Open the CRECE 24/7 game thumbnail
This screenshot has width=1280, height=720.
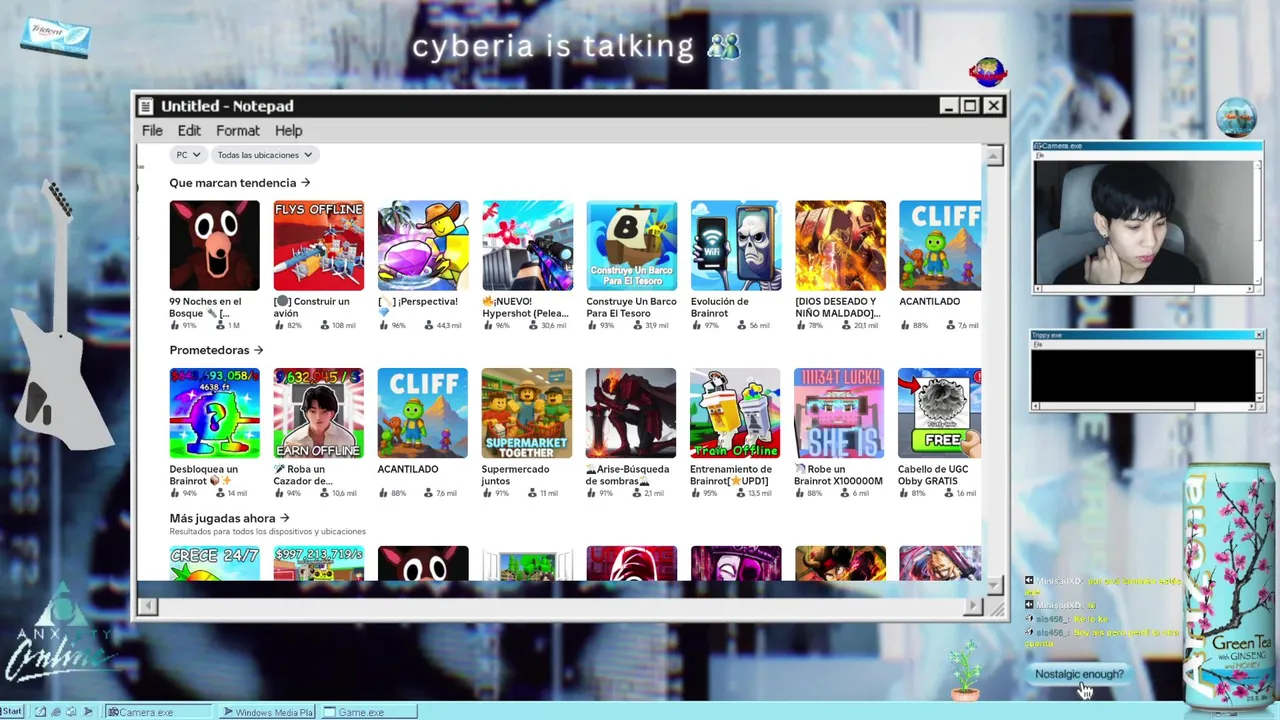point(214,563)
